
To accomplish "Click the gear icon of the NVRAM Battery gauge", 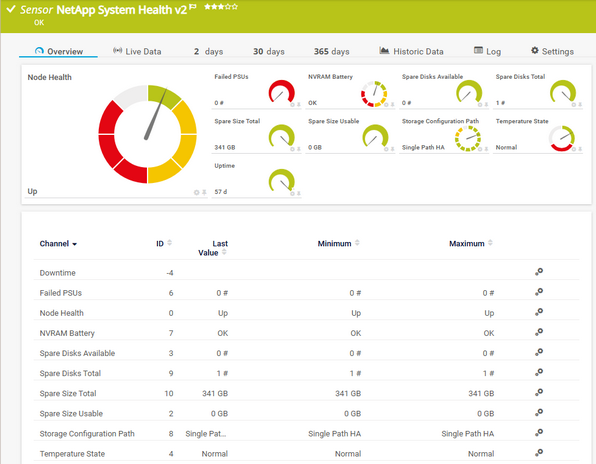I will [x=386, y=105].
